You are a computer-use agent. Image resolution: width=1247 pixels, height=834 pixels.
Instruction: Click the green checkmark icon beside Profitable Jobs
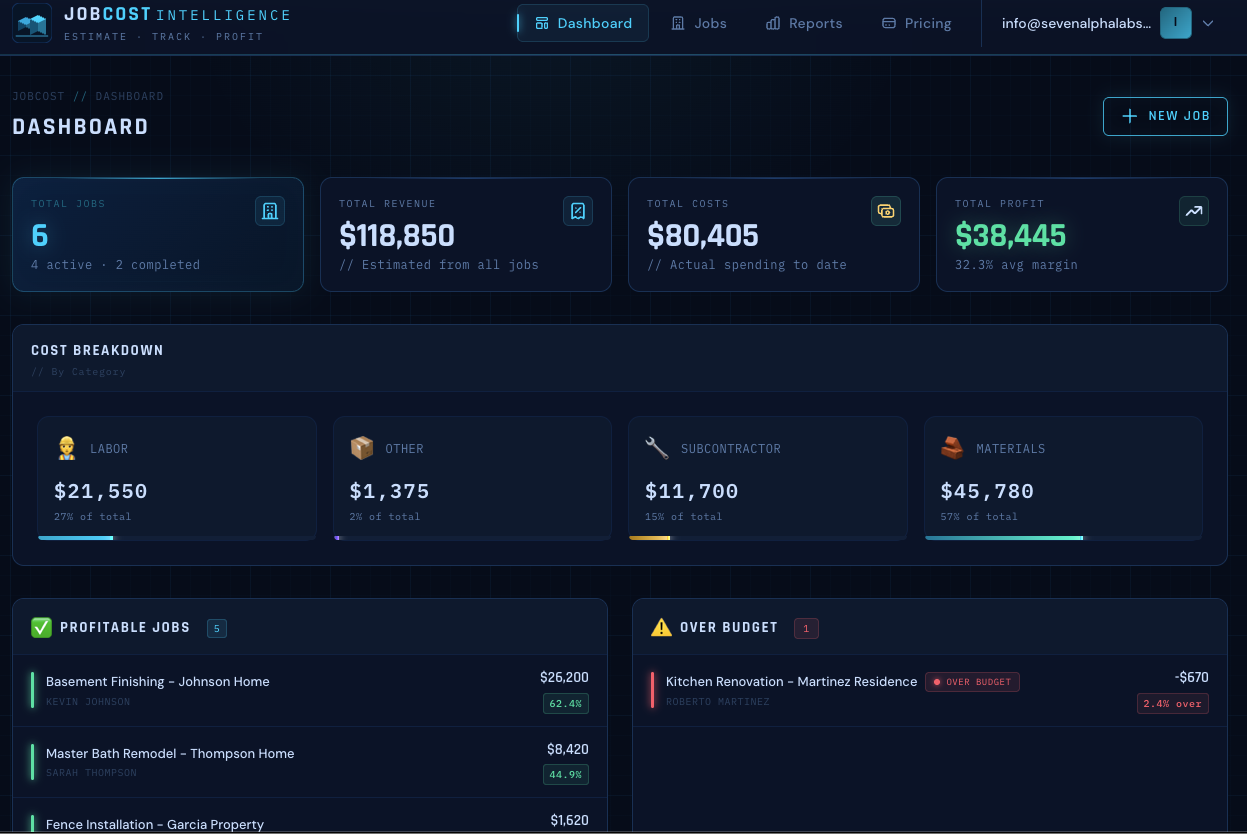click(41, 627)
